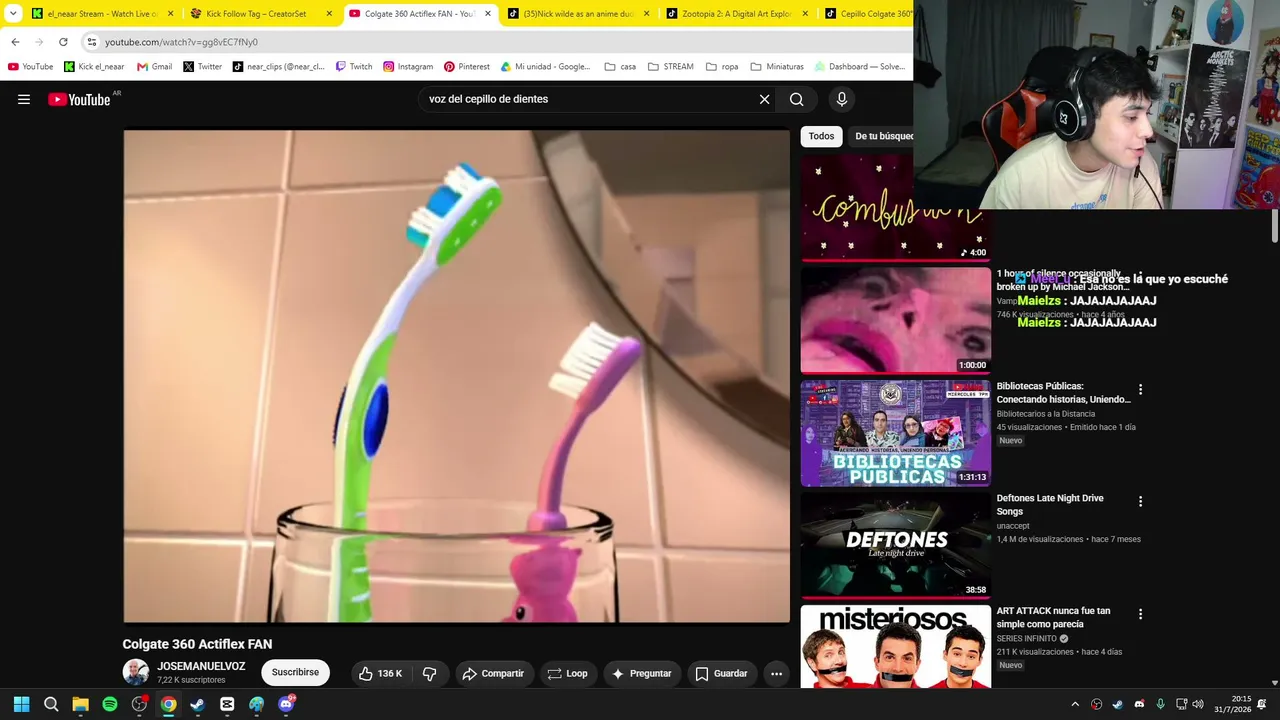Open Steam from the taskbar
This screenshot has width=1280, height=720.
coord(198,704)
